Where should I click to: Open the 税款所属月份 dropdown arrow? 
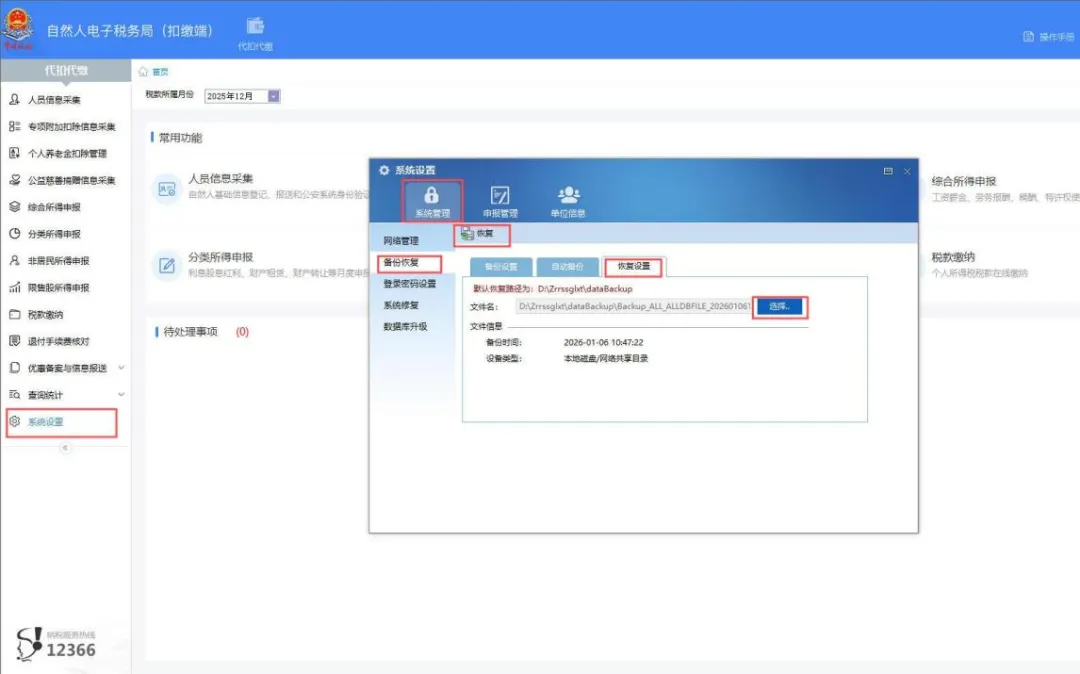pos(273,96)
